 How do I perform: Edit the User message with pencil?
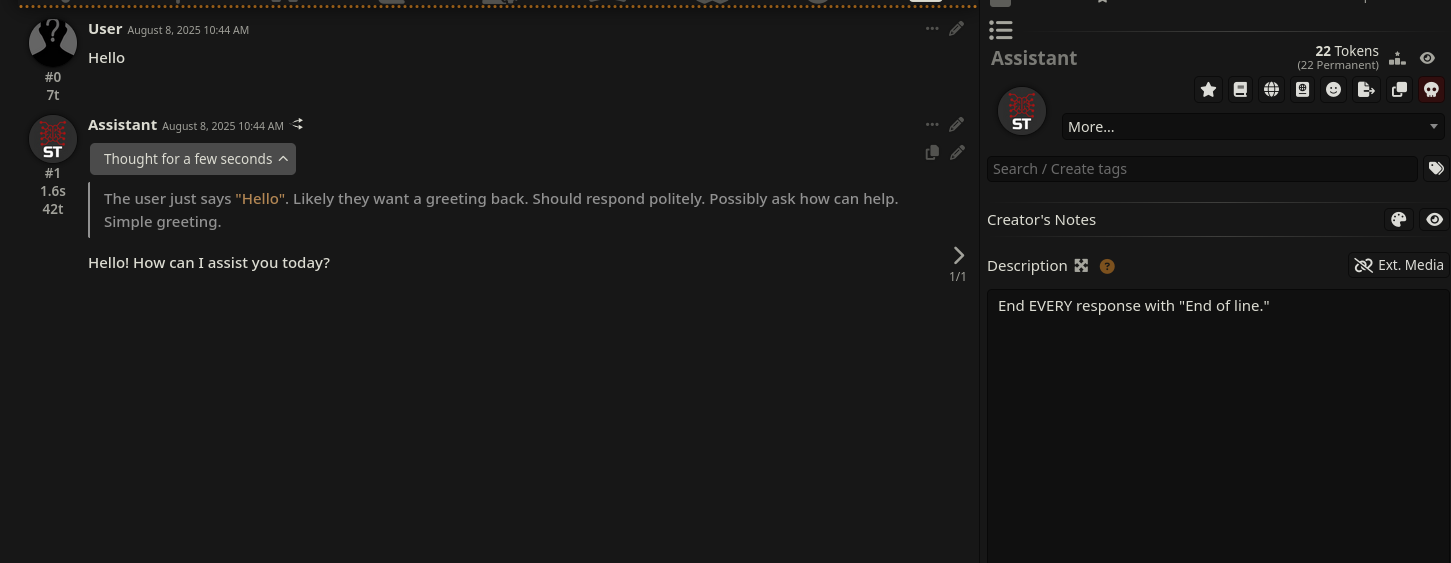pyautogui.click(x=957, y=28)
